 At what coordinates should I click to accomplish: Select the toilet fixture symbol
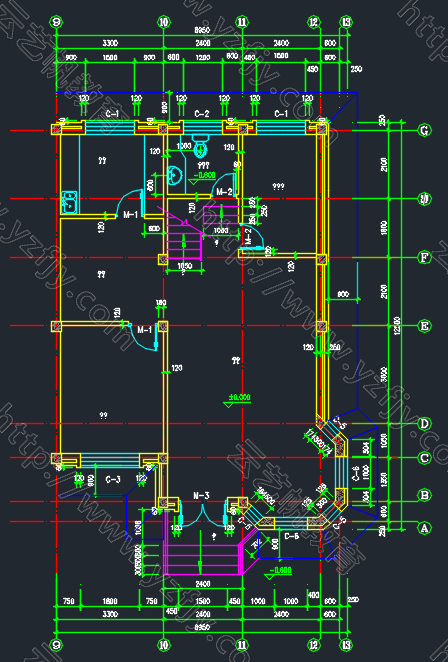pos(200,145)
